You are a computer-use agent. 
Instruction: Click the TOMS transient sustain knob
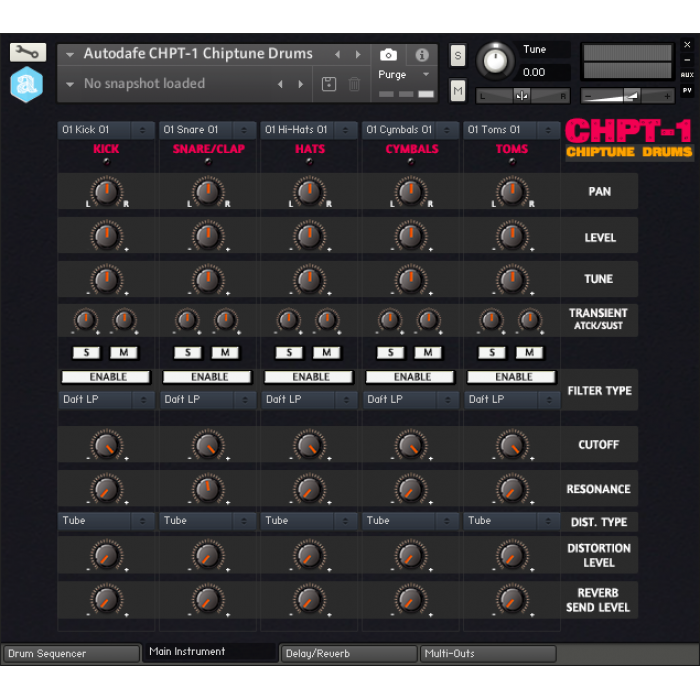coord(530,320)
